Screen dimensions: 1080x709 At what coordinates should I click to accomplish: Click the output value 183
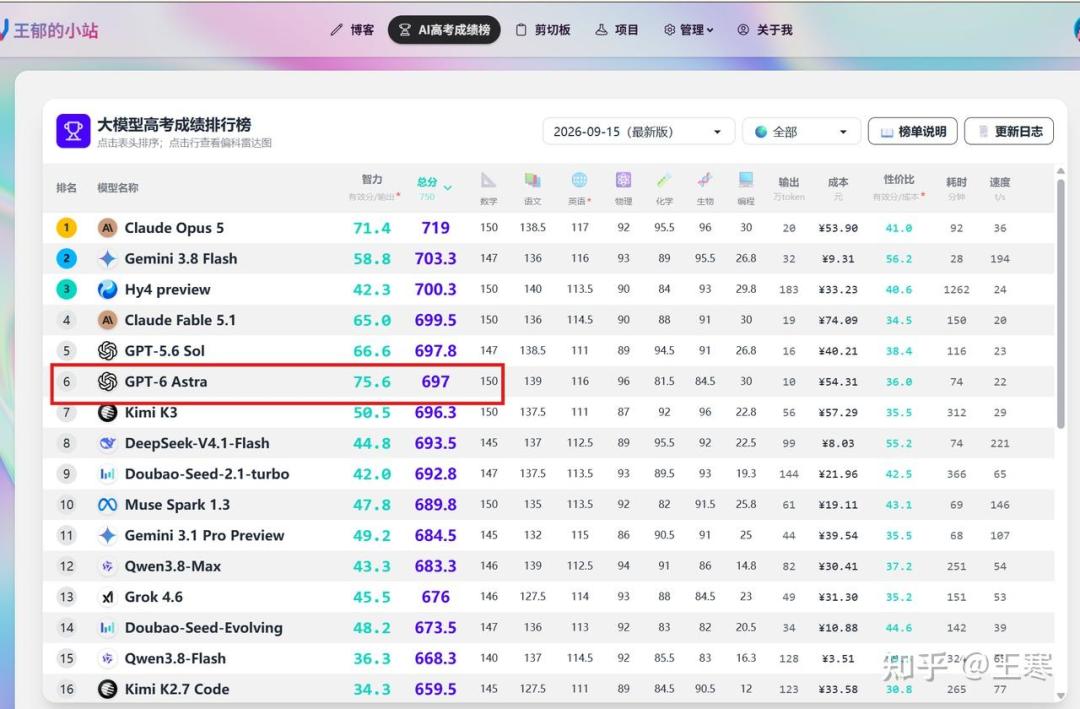pos(789,290)
